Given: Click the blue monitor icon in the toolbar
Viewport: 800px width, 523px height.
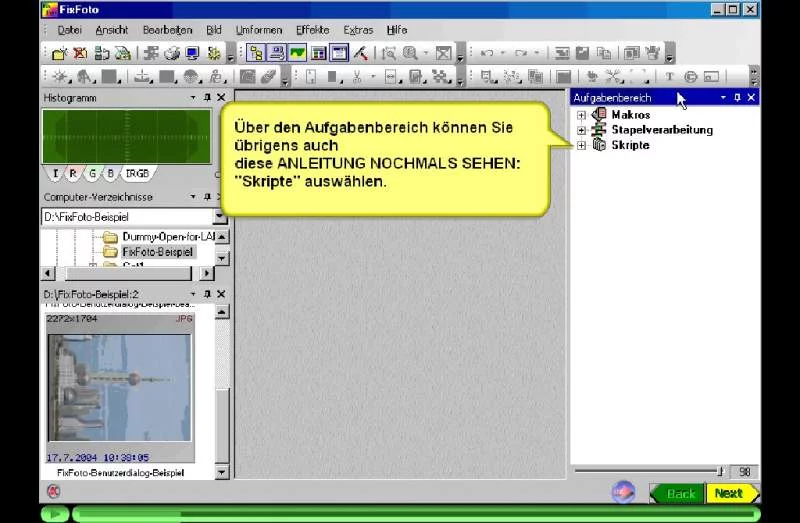Looking at the screenshot, I should (193, 53).
